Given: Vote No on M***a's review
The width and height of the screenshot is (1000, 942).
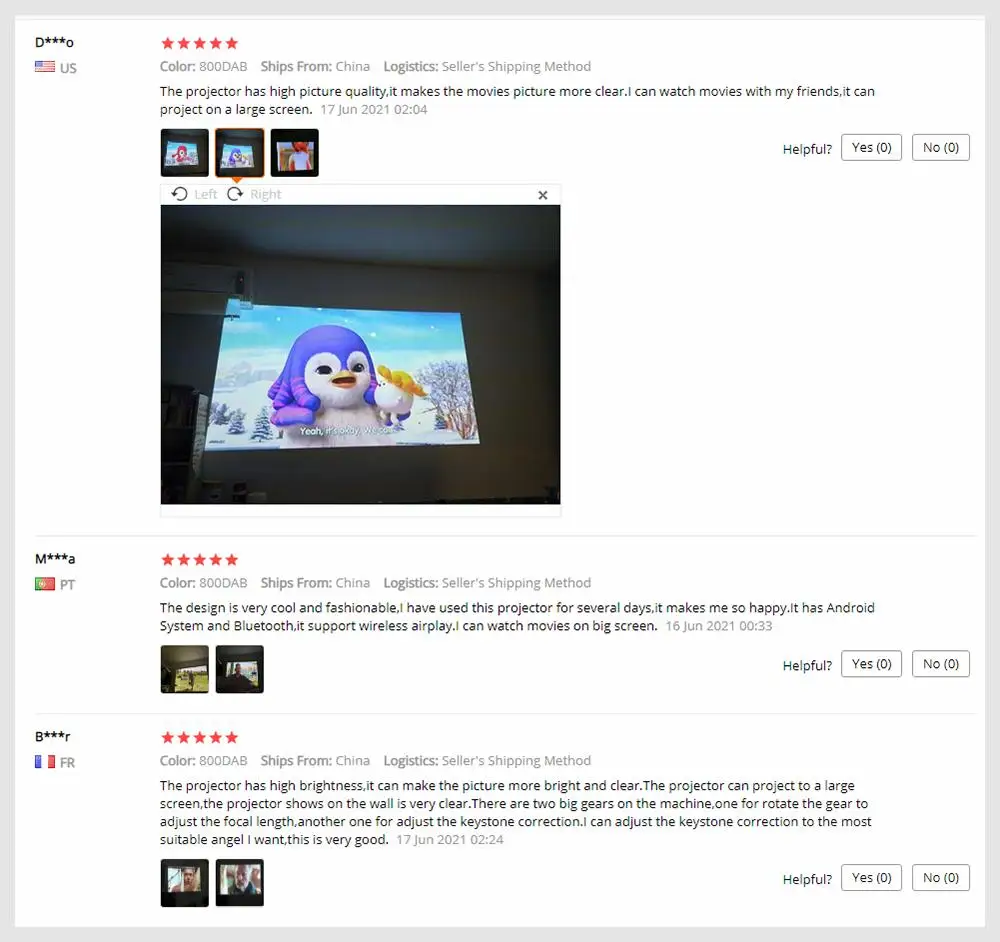Looking at the screenshot, I should [x=941, y=664].
